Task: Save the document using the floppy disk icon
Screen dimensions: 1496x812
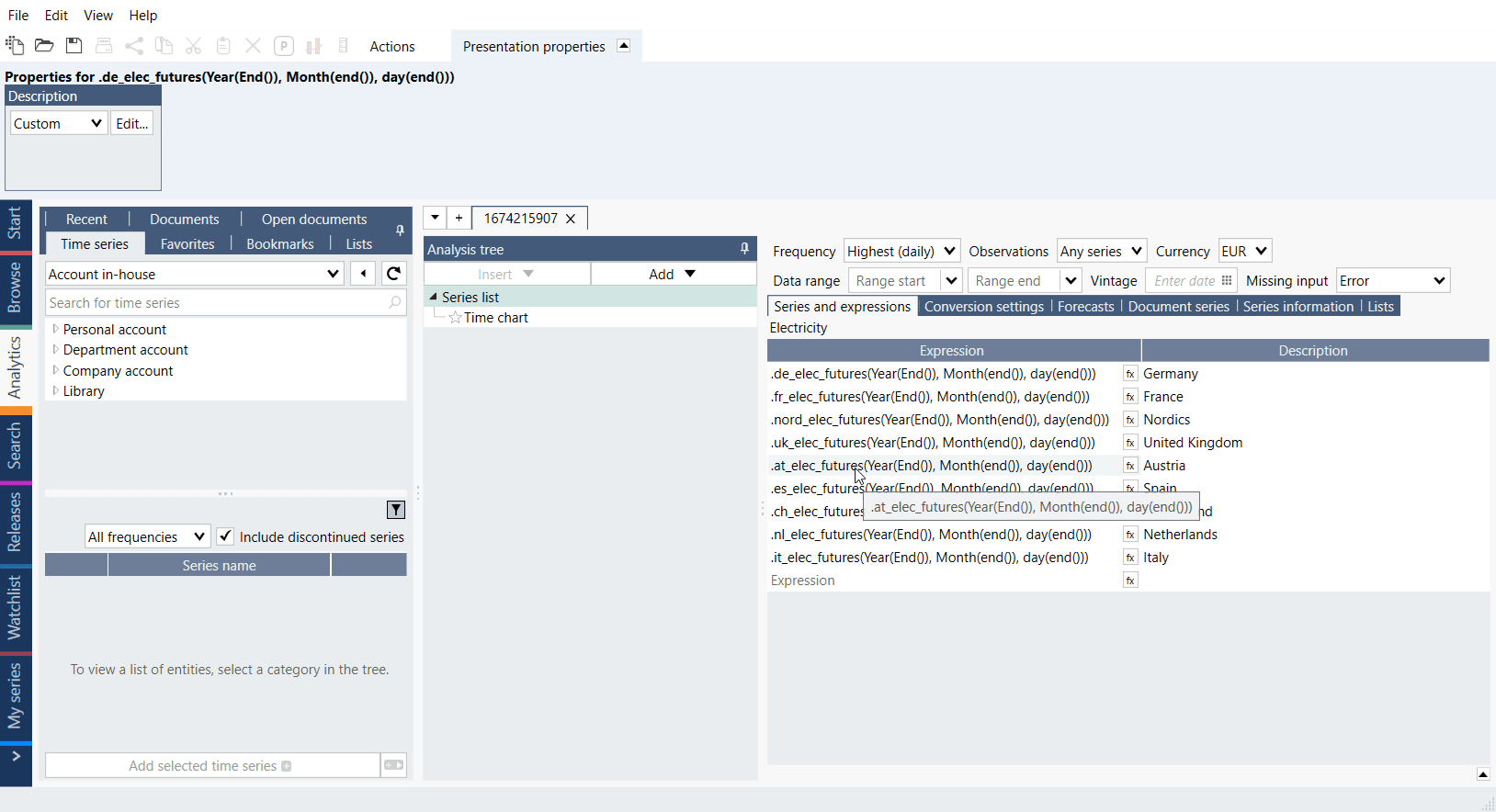Action: (74, 46)
